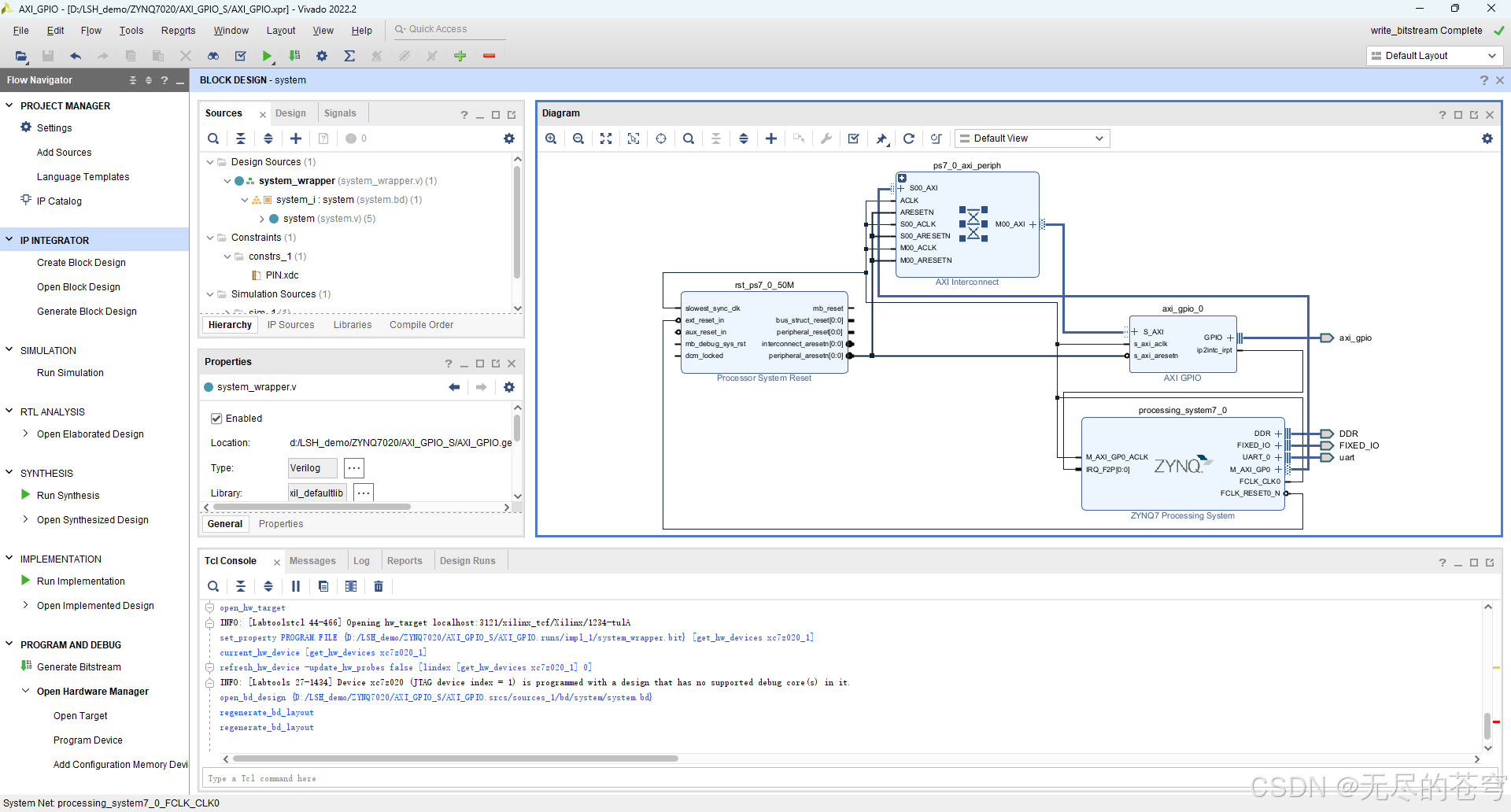Click Create Block Design

[81, 263]
